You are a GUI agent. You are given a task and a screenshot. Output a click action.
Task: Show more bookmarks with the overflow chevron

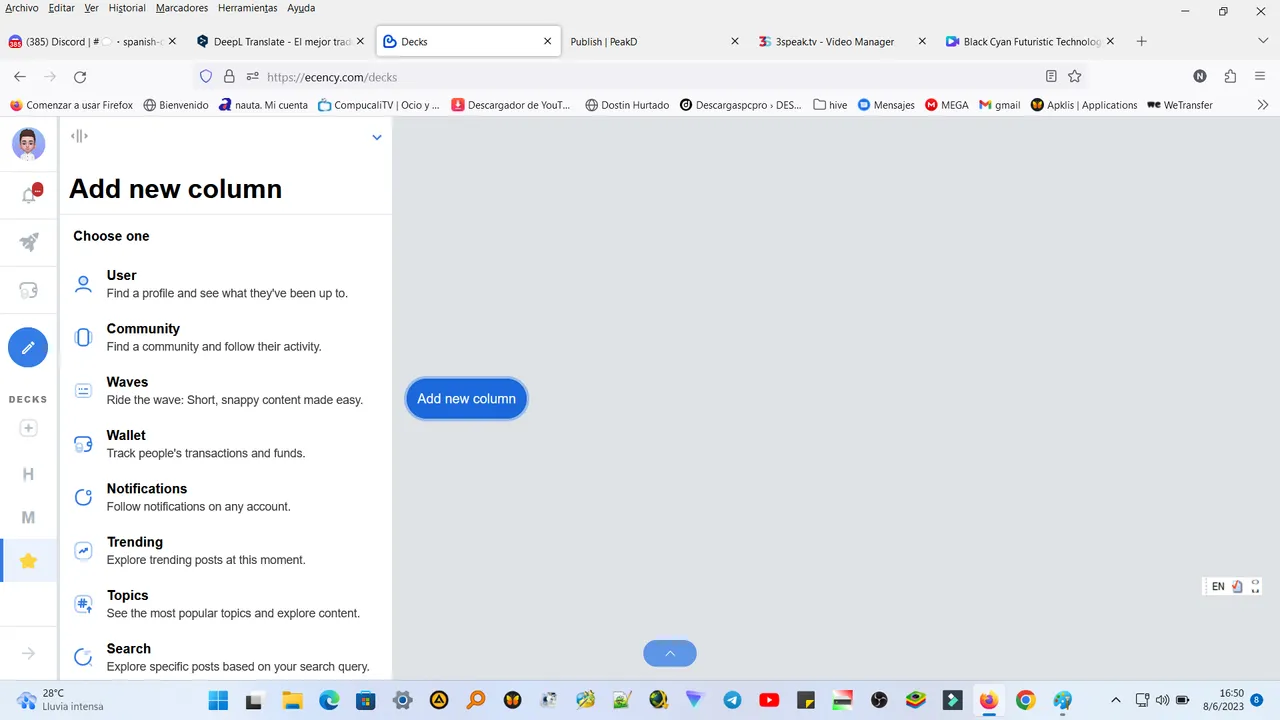1263,105
